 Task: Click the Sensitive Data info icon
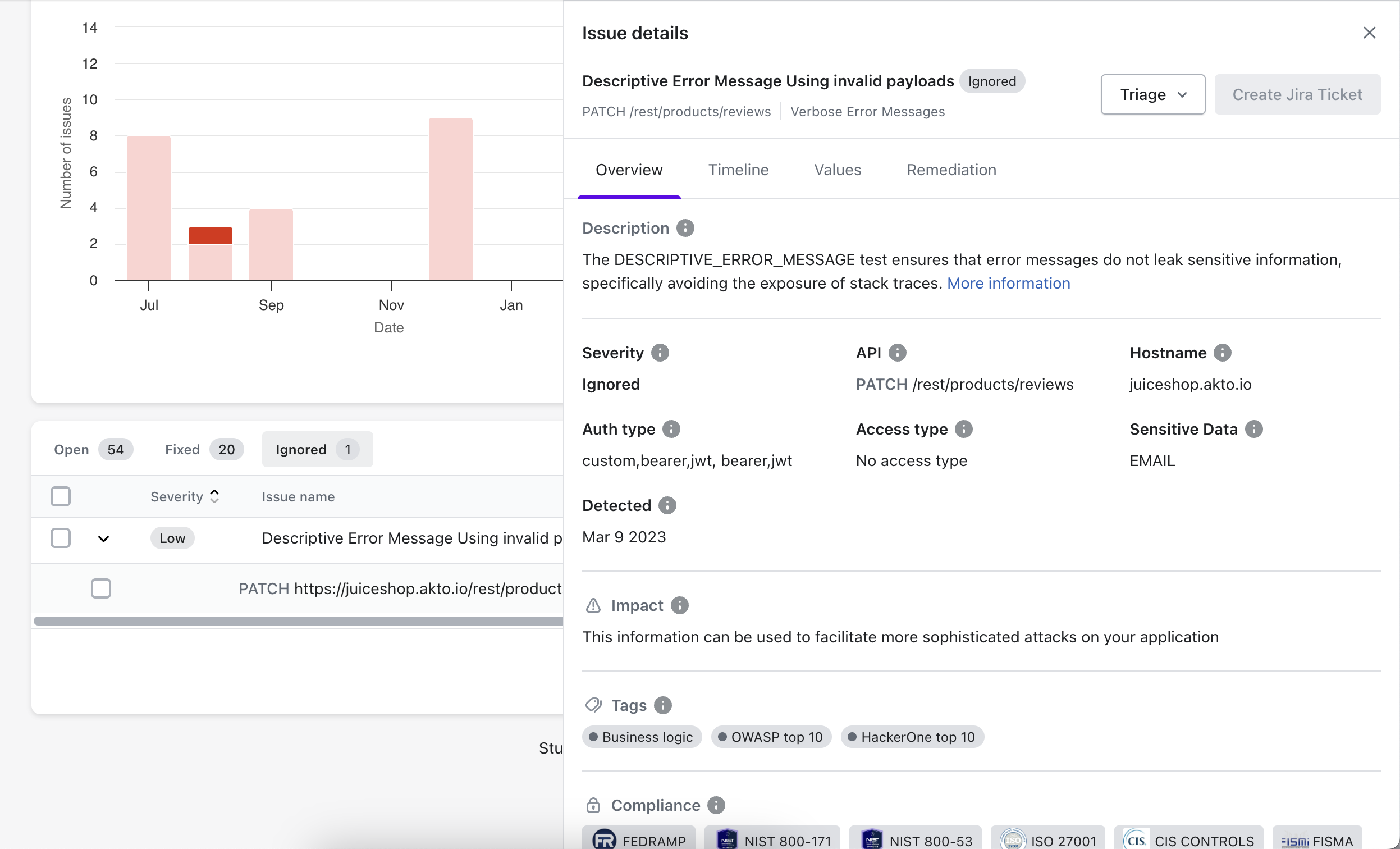[x=1253, y=429]
